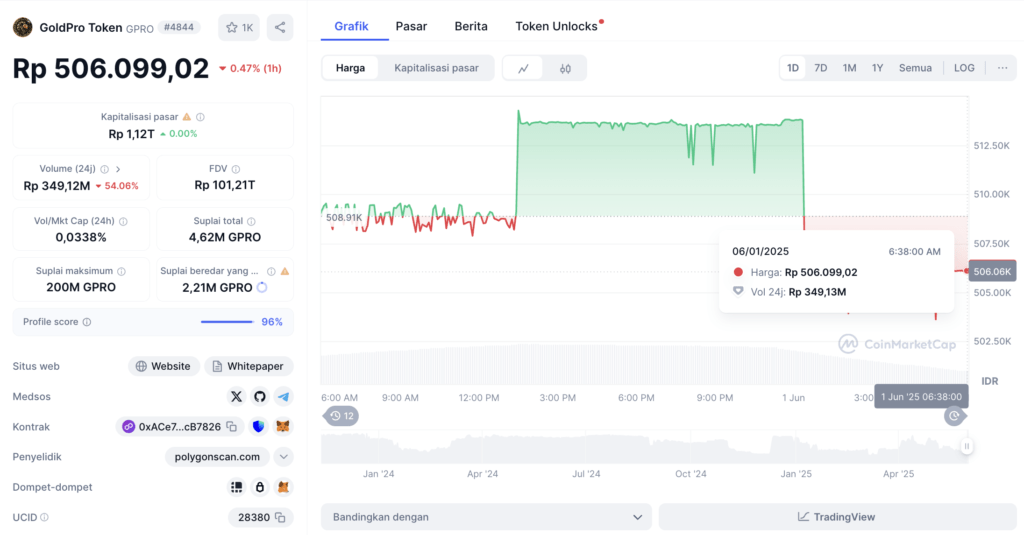The image size is (1024, 535).
Task: Open the Telegram social icon
Action: click(x=283, y=397)
